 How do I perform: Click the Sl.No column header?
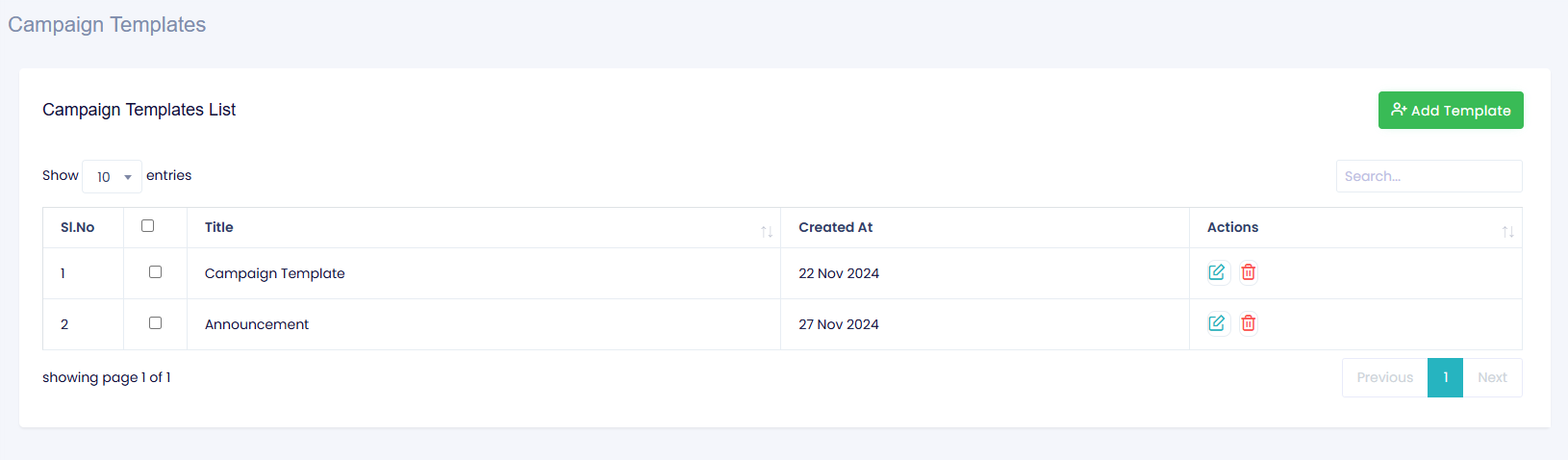78,227
